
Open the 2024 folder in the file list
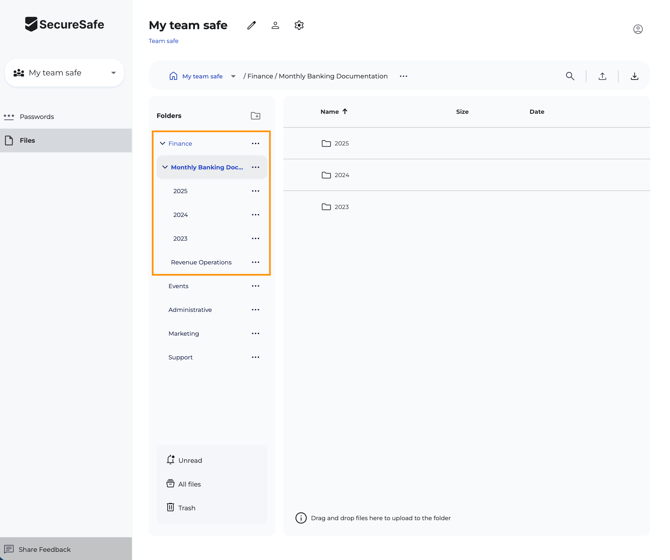point(341,175)
